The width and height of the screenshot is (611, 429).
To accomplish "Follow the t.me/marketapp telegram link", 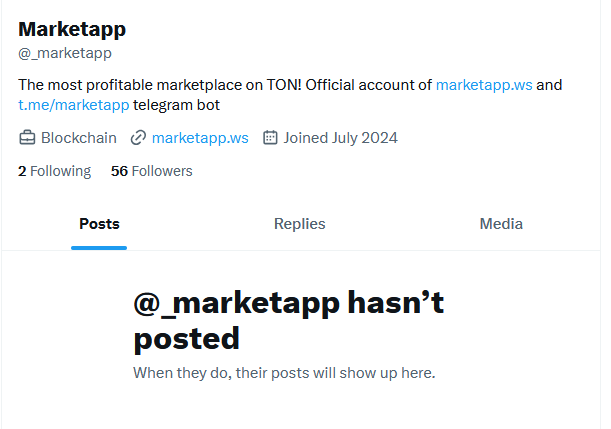I will [x=74, y=105].
